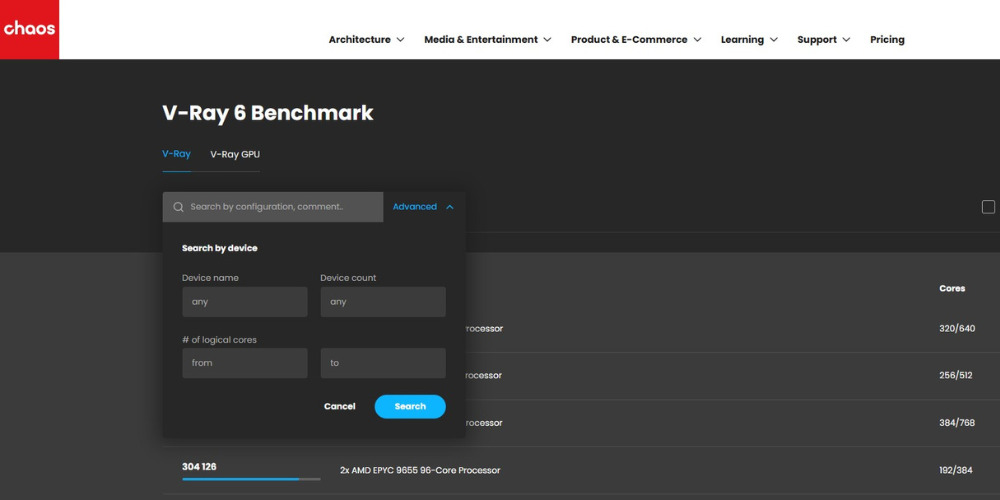Open the Architecture menu
The width and height of the screenshot is (1000, 500).
(x=366, y=40)
